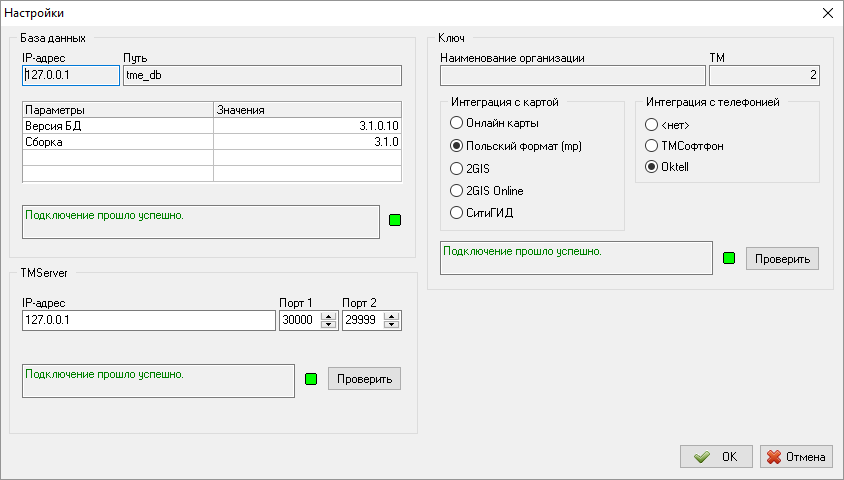Screen dimensions: 844x480
Task: Select the 2GIS Online radio button
Action: [x=457, y=190]
